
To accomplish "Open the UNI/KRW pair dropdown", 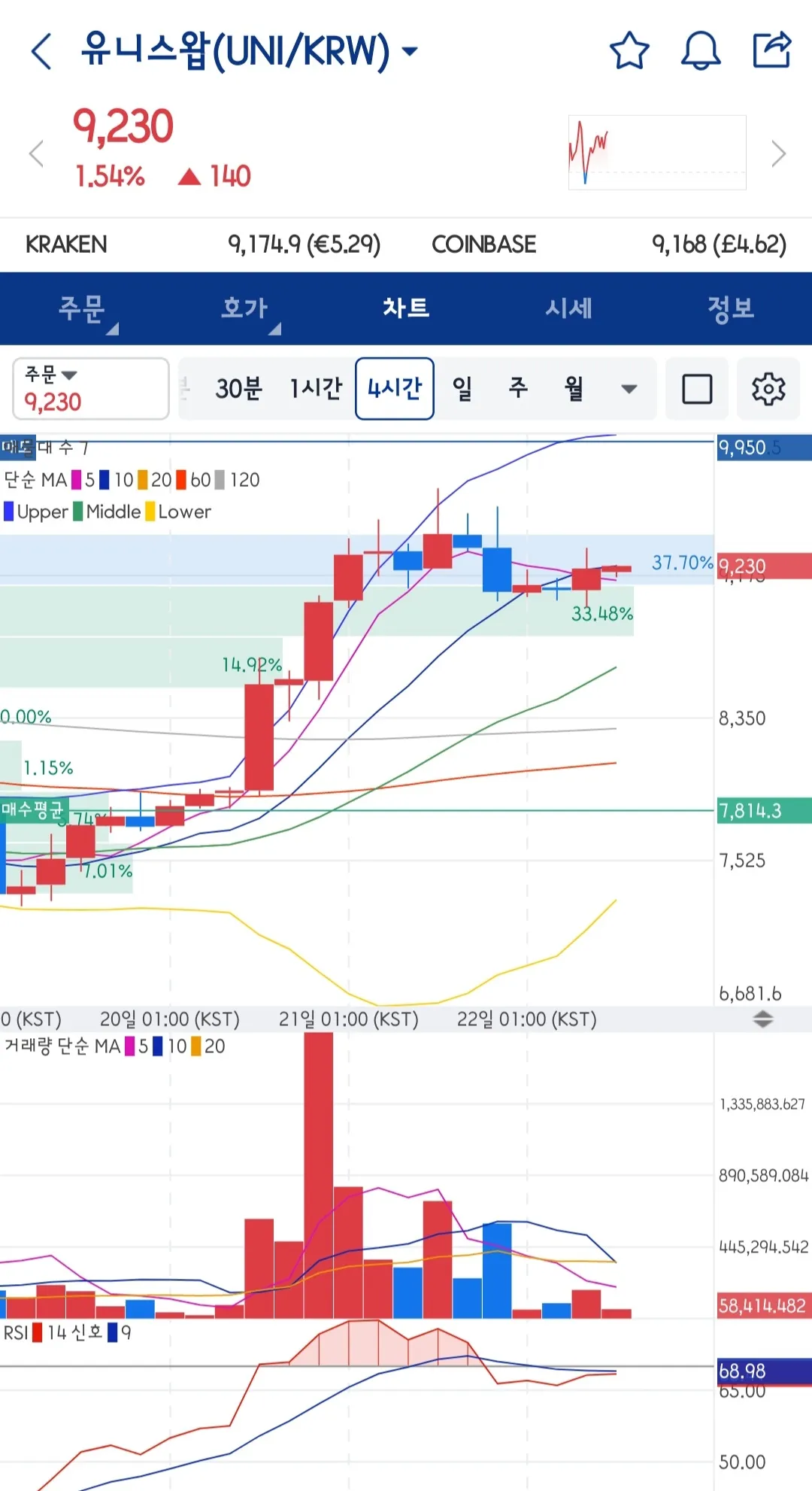I will pos(410,51).
